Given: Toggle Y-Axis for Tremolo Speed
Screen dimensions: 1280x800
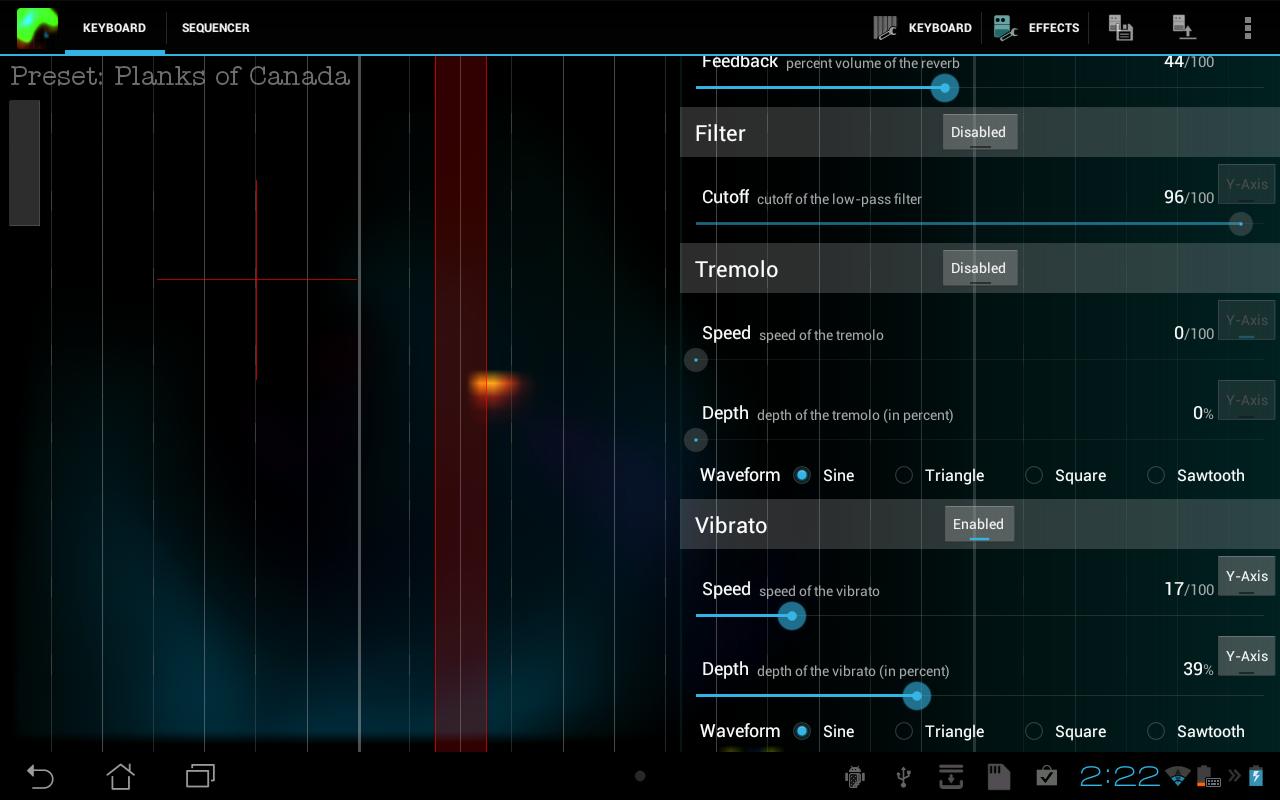Looking at the screenshot, I should pos(1247,320).
